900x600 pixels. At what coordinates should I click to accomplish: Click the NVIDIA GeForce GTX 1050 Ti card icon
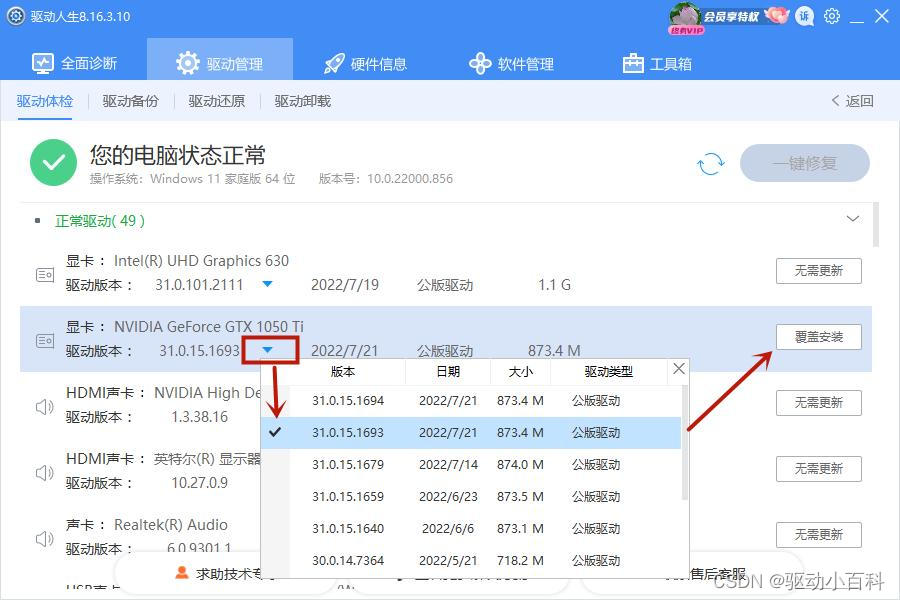45,340
